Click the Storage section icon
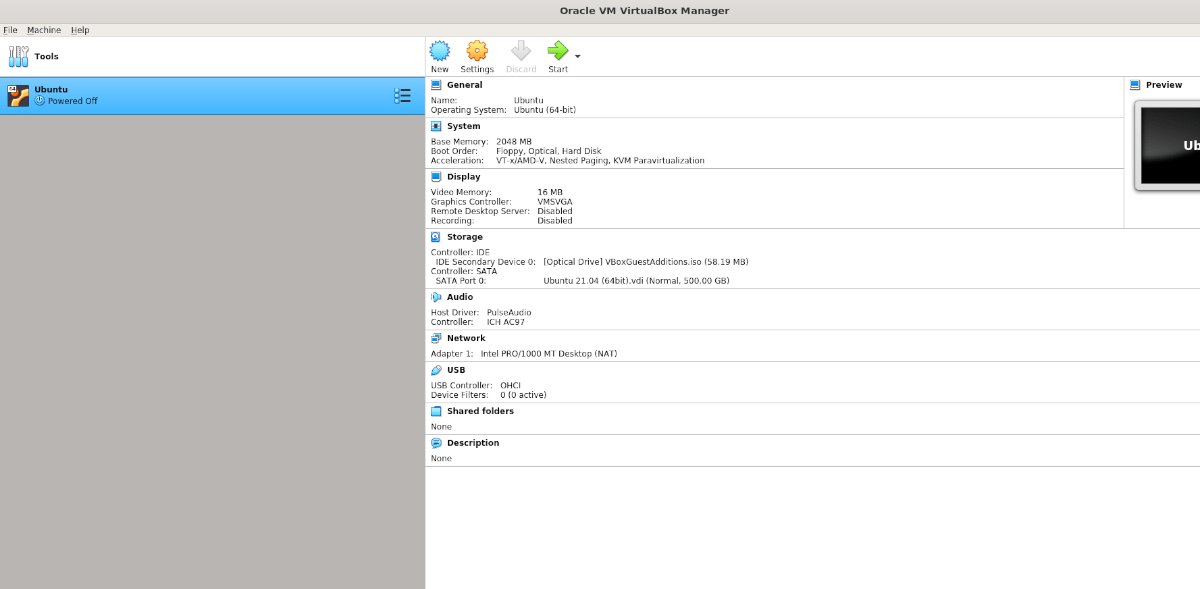Screen dimensions: 1200x589 [435, 237]
